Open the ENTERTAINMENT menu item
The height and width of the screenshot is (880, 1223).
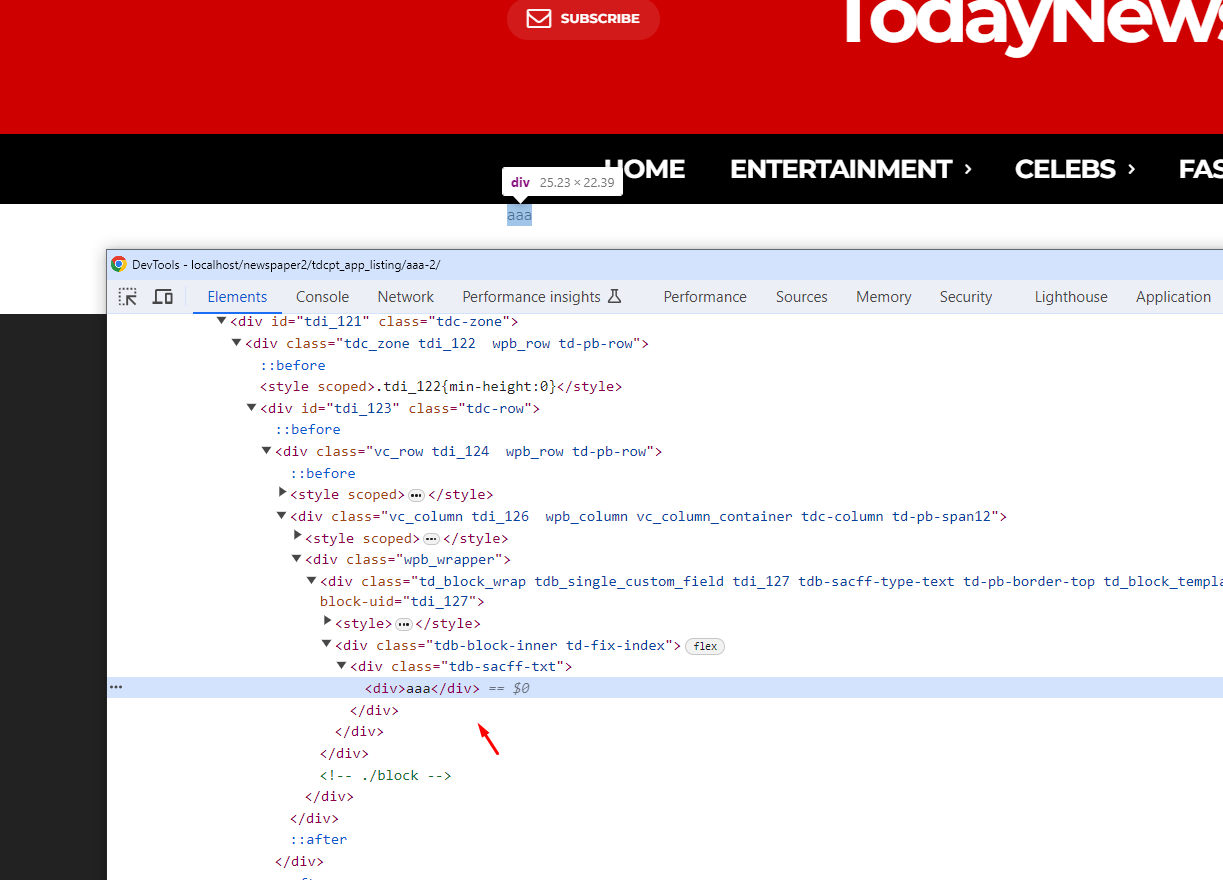point(840,169)
